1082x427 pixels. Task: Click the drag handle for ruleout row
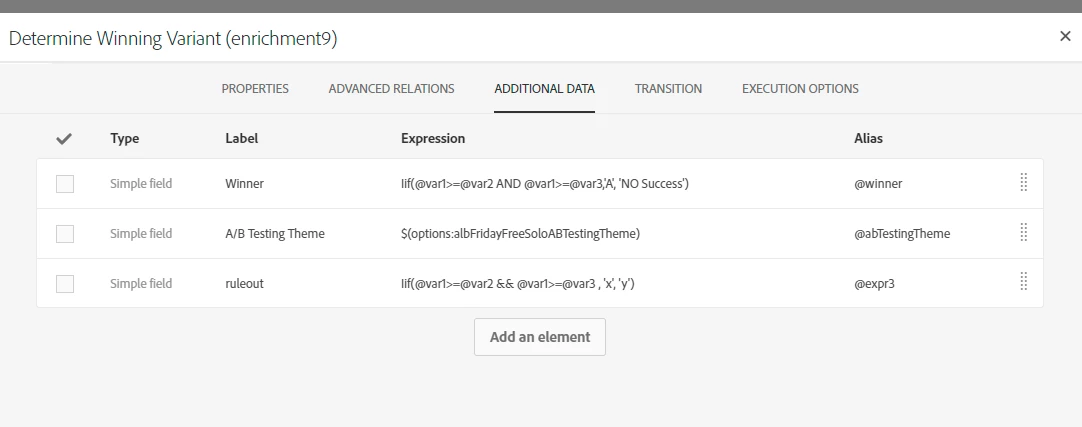tap(1023, 282)
